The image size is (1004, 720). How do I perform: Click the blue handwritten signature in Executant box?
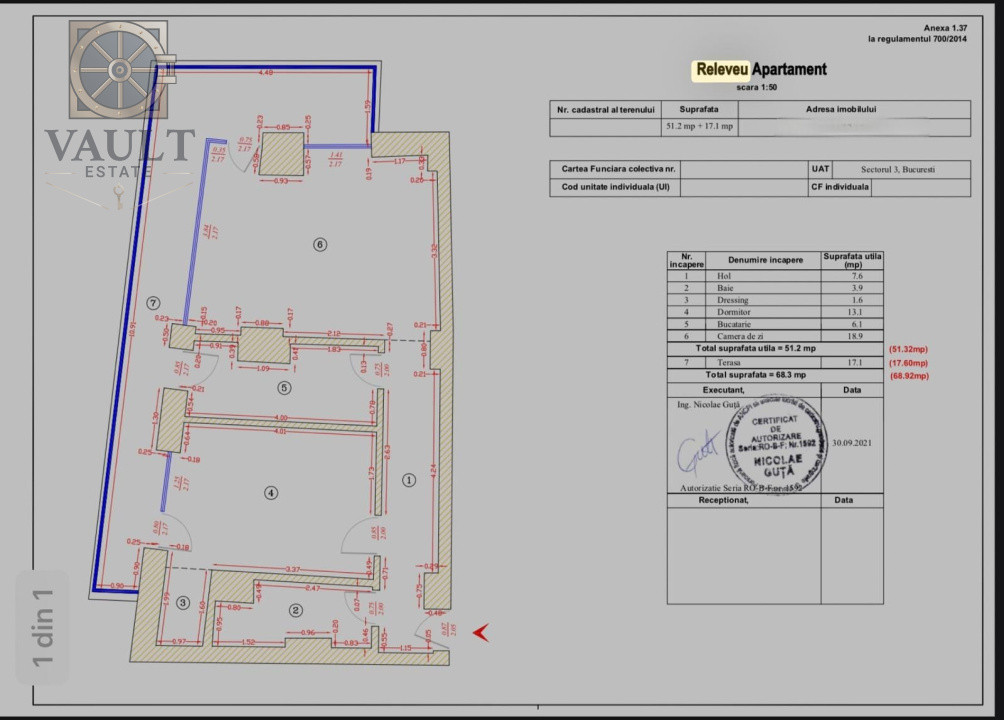click(700, 450)
